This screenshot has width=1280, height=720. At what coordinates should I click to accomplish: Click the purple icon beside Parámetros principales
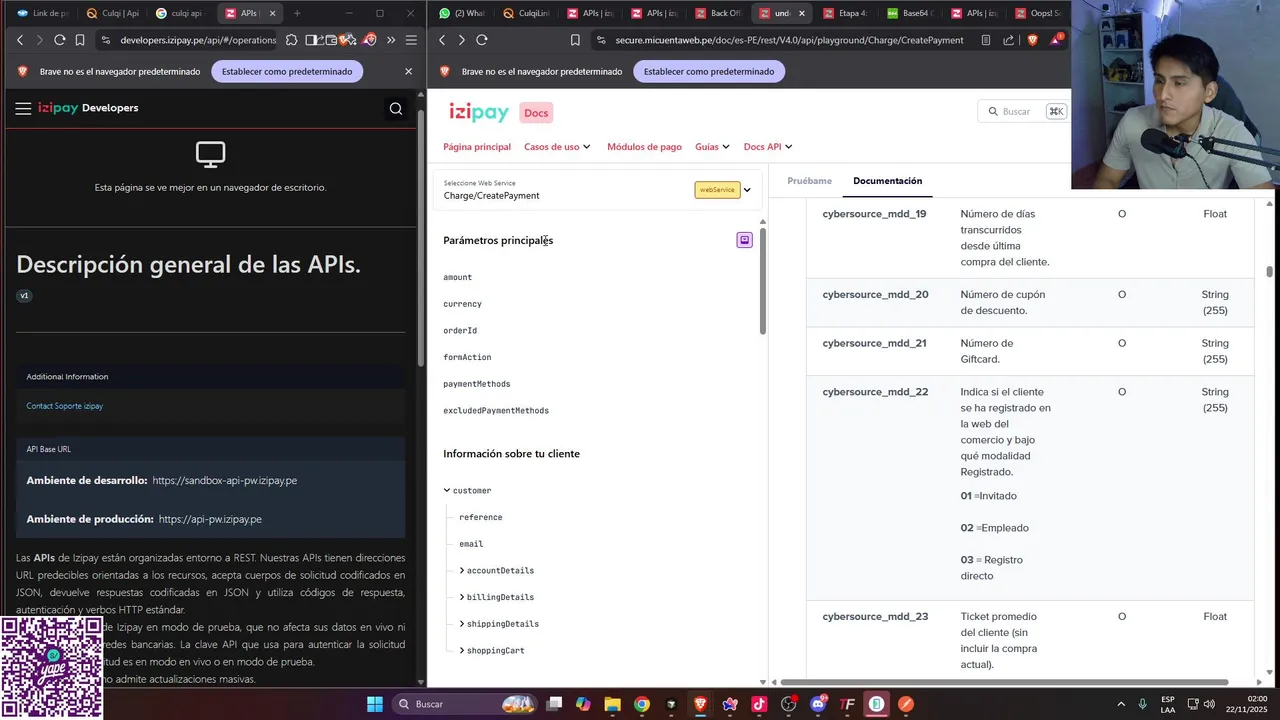point(744,240)
